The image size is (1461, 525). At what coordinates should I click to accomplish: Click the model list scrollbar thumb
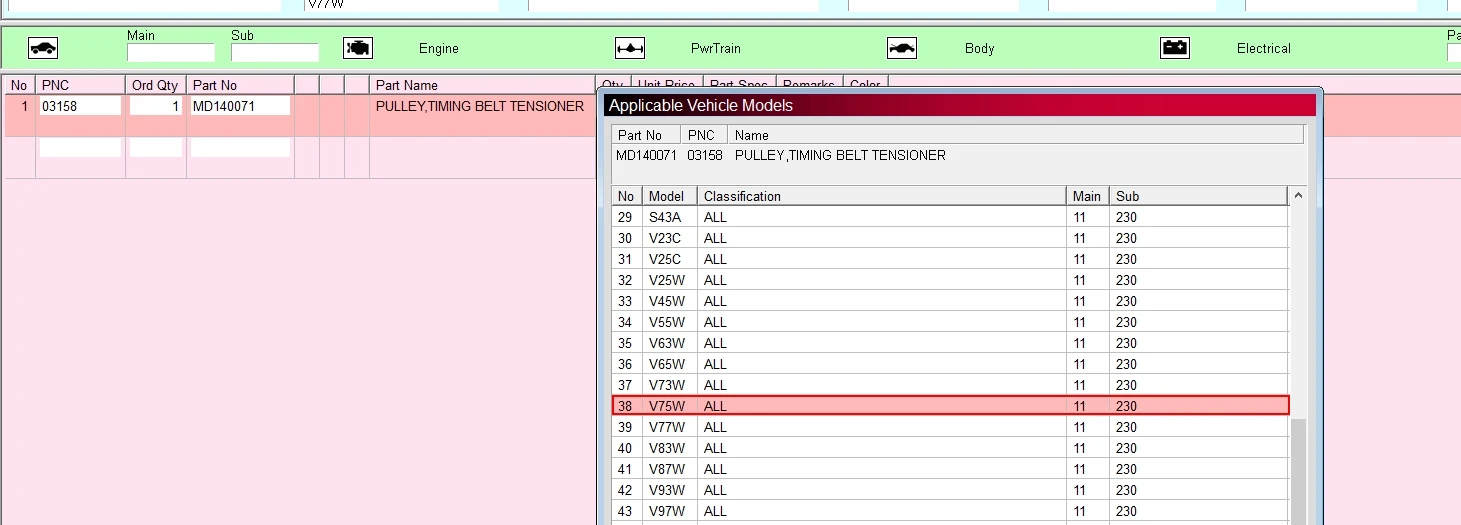pos(1298,472)
